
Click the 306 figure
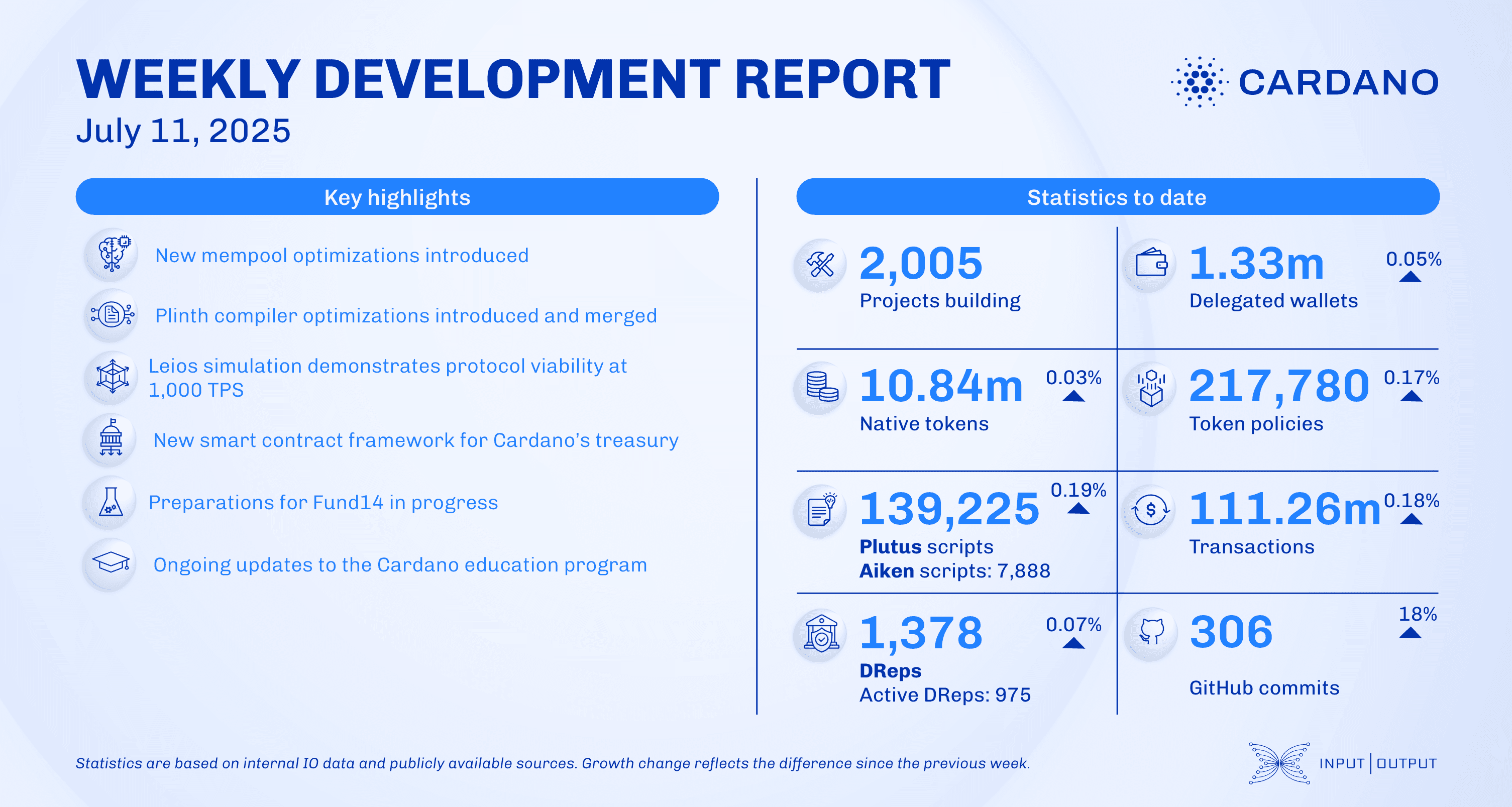1231,632
